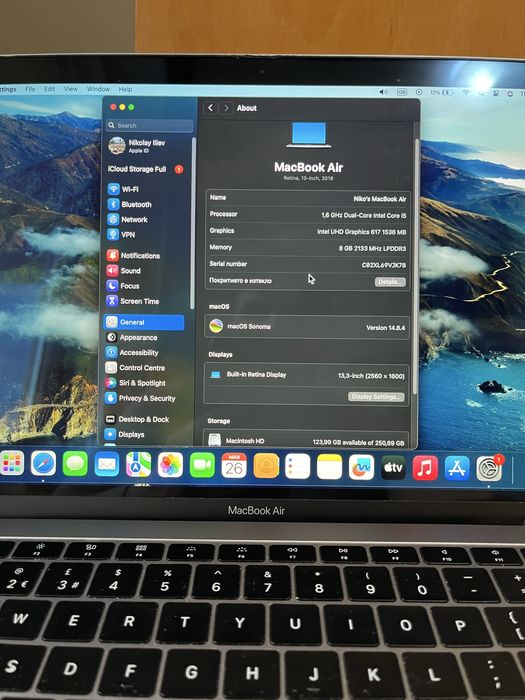Click the serial number value
The image size is (525, 700).
point(383,265)
